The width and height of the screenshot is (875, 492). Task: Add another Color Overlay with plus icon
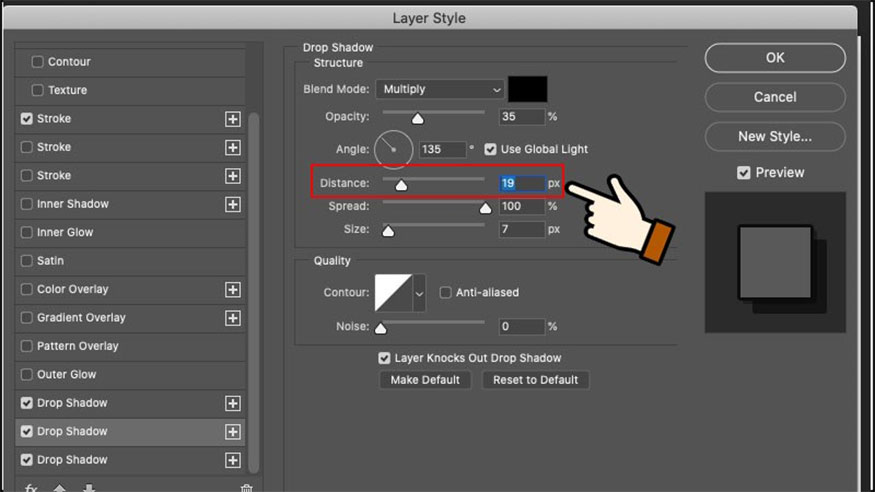[x=233, y=290]
